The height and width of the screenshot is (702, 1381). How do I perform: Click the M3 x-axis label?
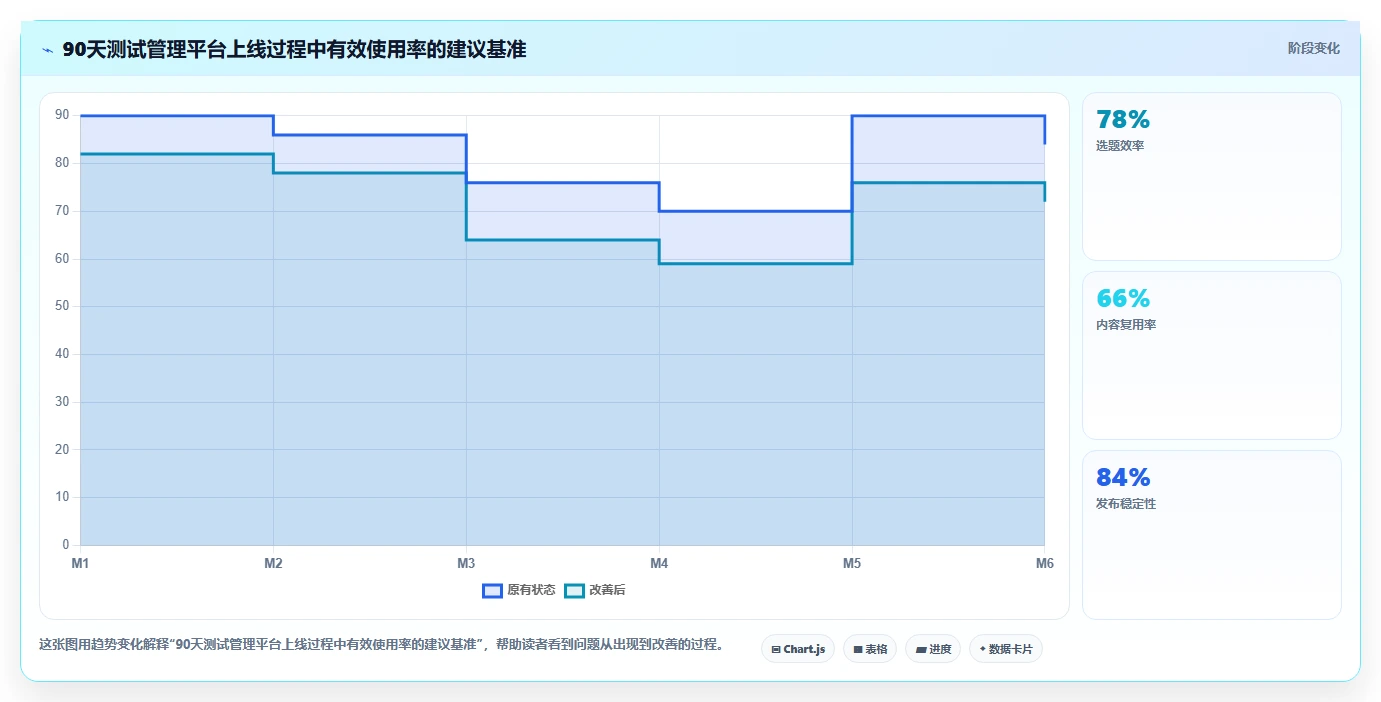point(466,563)
